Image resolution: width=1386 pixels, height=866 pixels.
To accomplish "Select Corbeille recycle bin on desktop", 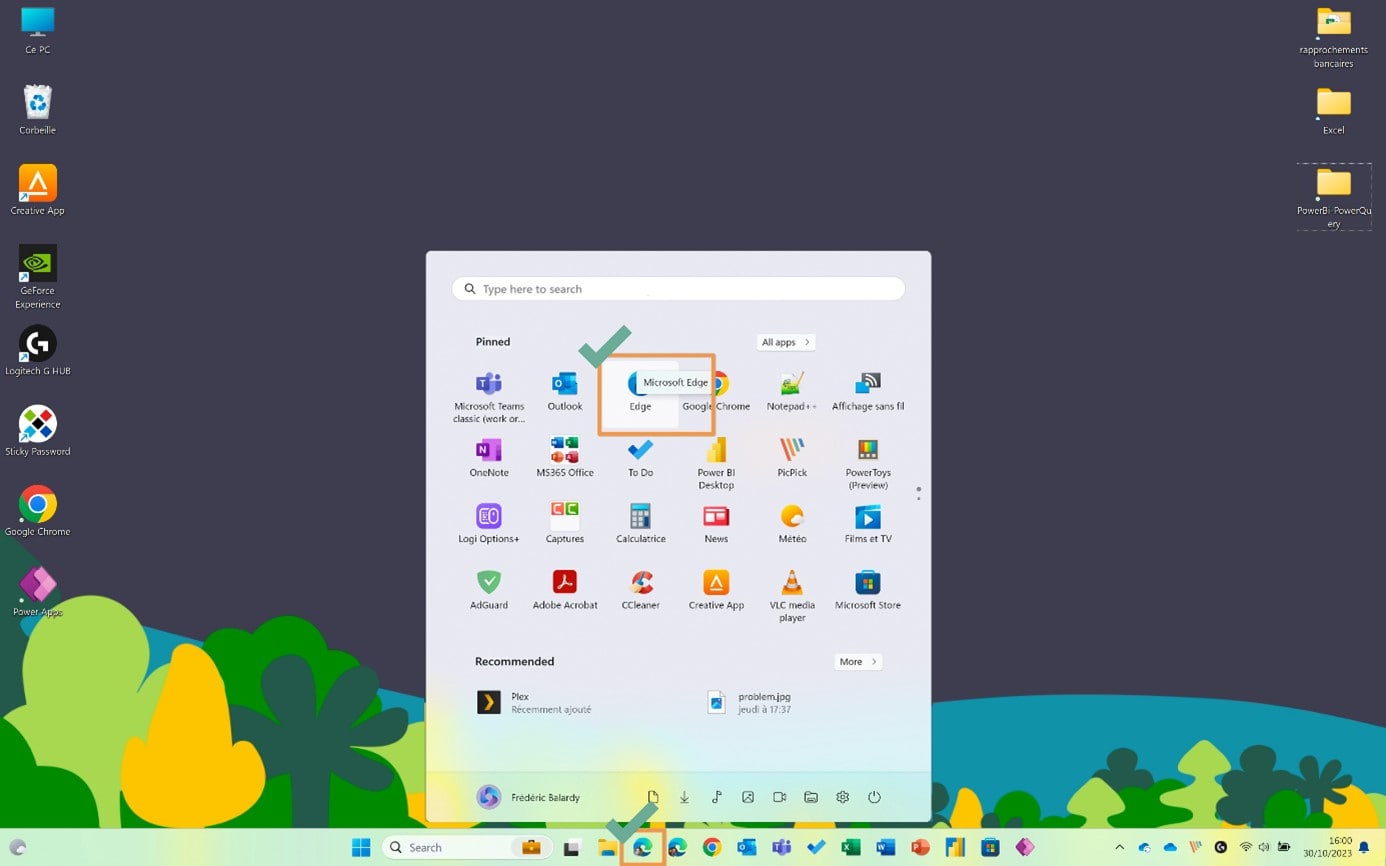I will 38,110.
